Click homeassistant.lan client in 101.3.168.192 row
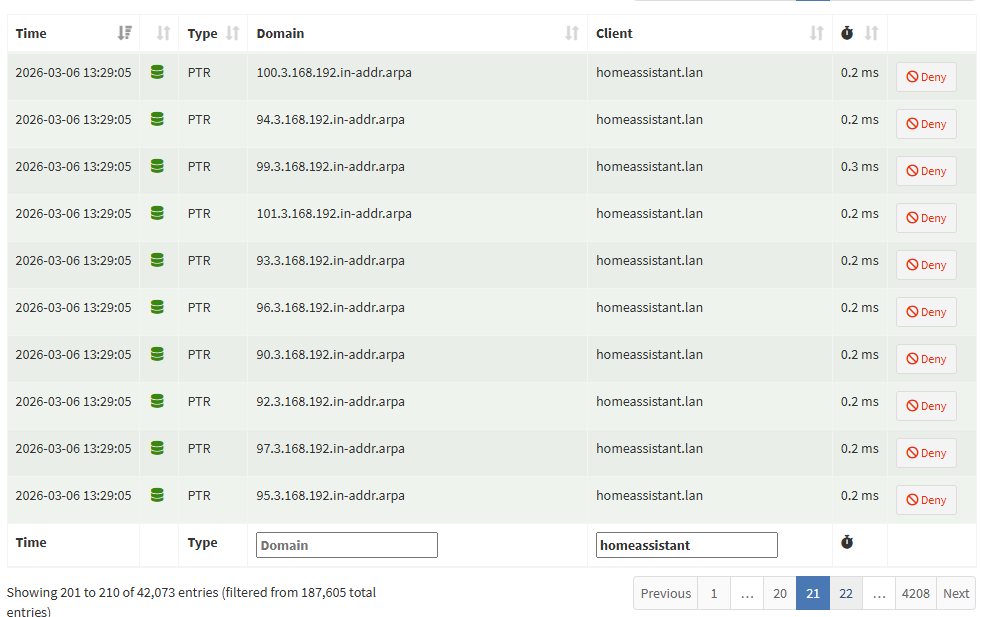 coord(649,213)
